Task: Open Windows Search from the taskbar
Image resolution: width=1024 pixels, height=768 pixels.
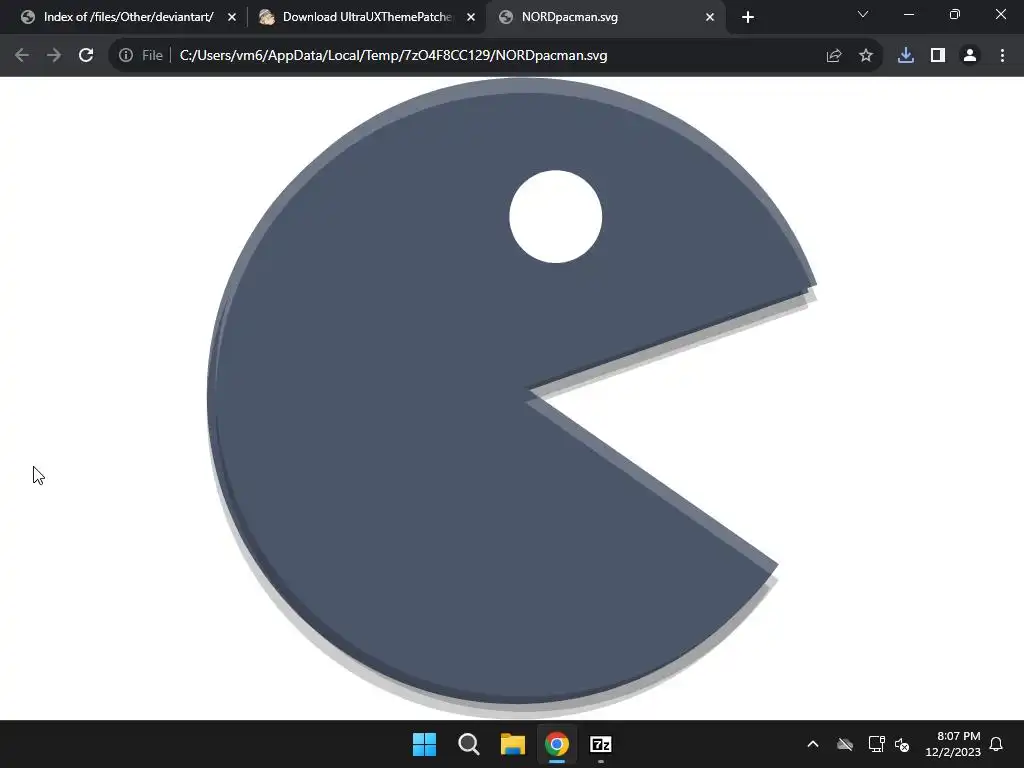Action: pyautogui.click(x=468, y=744)
